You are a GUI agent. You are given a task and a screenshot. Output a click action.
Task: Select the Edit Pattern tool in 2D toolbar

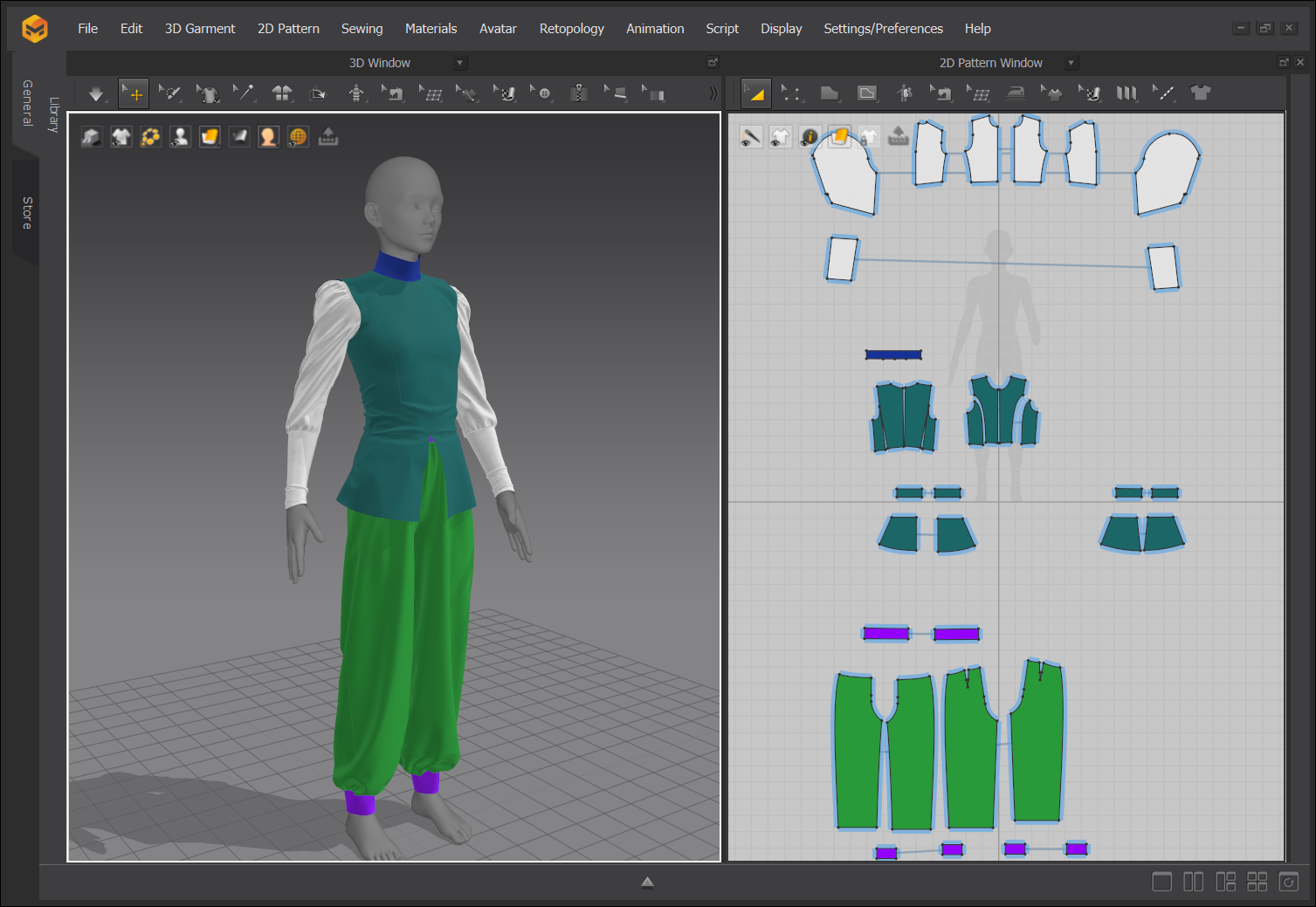[755, 93]
